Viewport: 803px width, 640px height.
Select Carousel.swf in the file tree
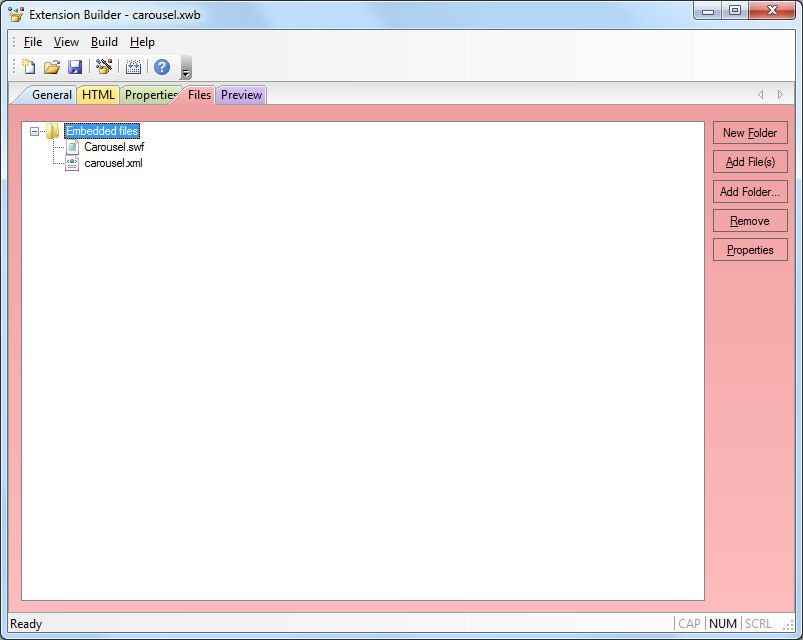114,147
